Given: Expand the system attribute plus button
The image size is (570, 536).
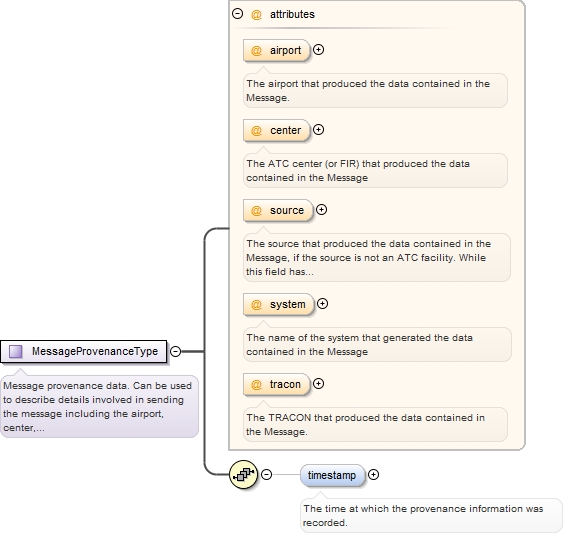Looking at the screenshot, I should pos(322,304).
